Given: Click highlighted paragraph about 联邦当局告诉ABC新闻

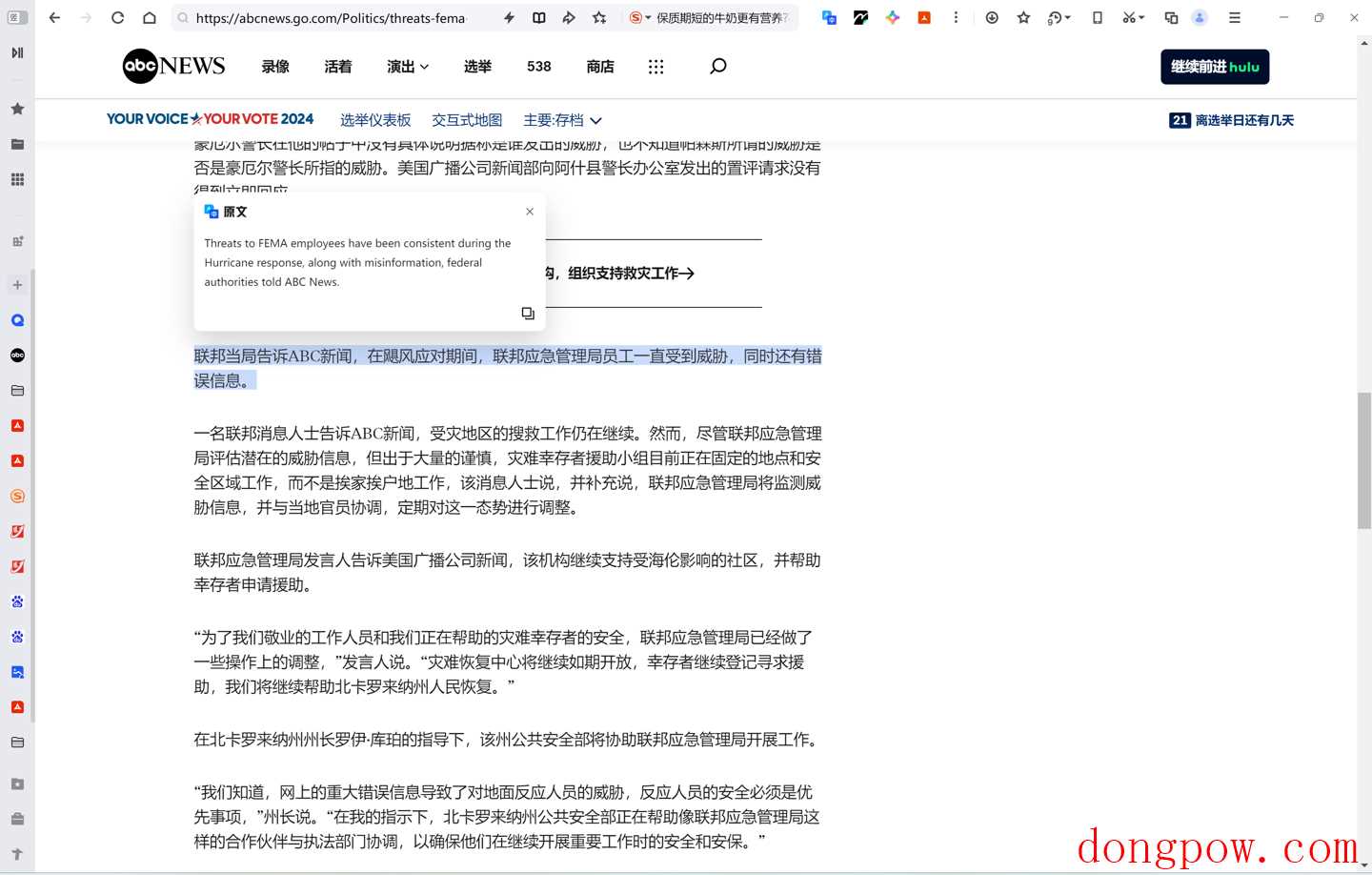Looking at the screenshot, I should pos(508,368).
